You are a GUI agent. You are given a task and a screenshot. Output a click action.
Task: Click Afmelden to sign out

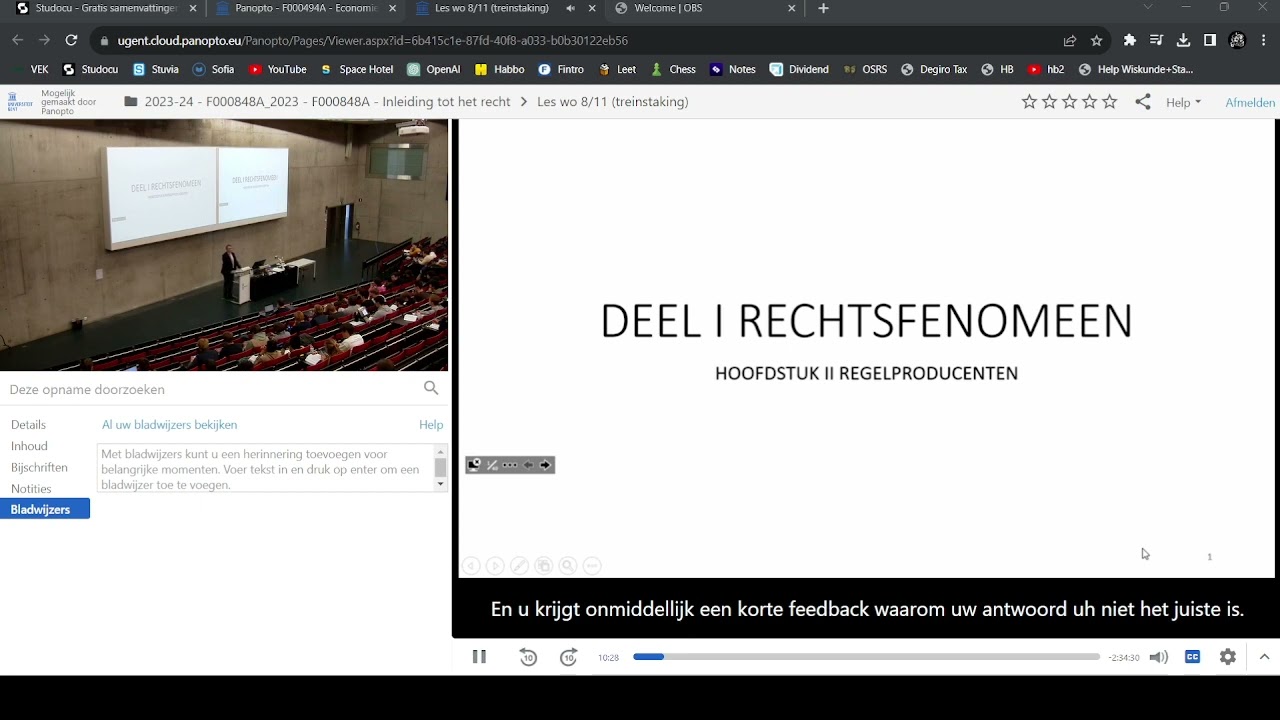tap(1250, 102)
